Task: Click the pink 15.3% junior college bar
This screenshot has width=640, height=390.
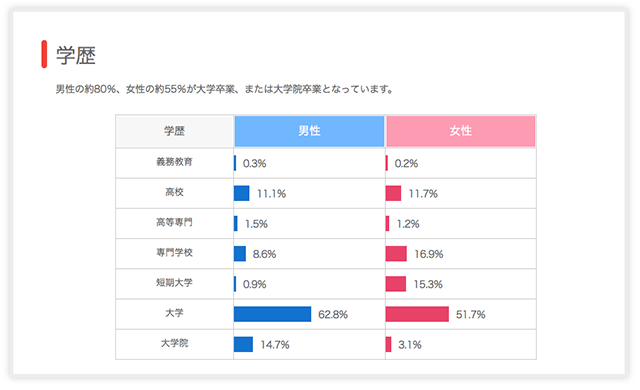Action: (x=396, y=284)
